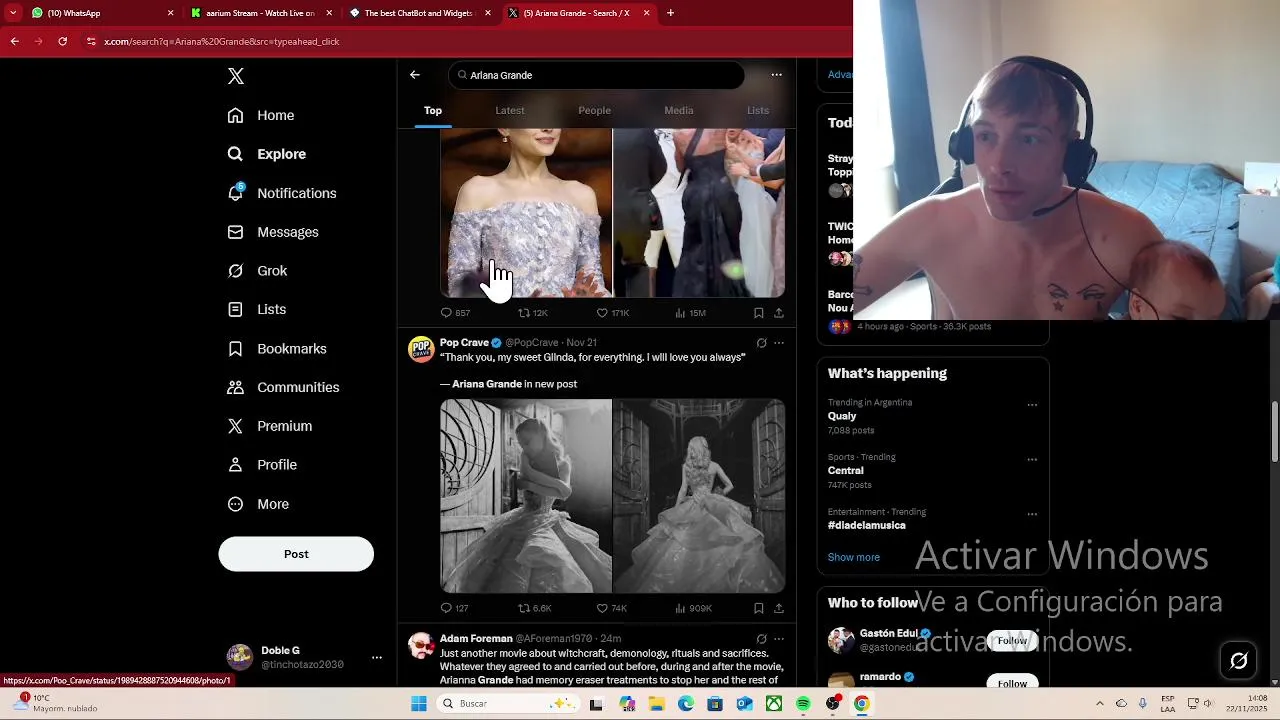Like the Pop Crave post with 74K likes

611,608
